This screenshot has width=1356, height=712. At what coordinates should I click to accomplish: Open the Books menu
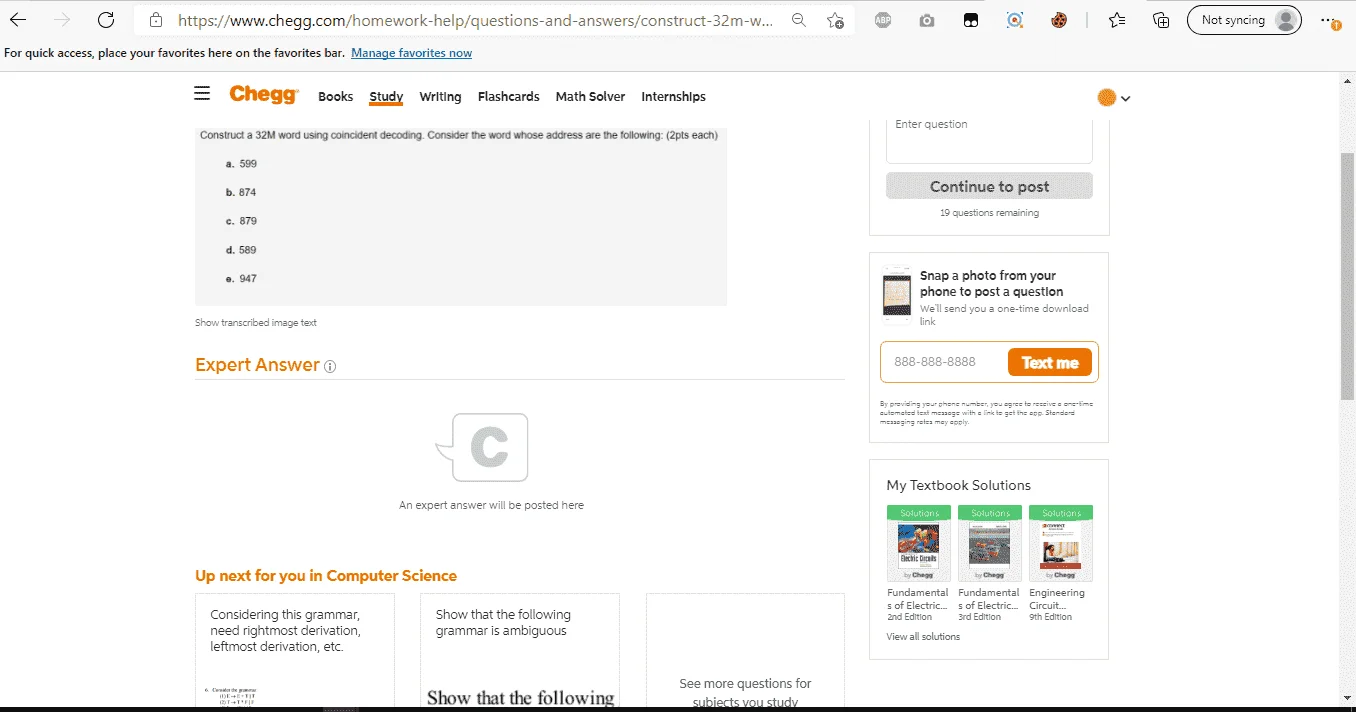coord(335,97)
